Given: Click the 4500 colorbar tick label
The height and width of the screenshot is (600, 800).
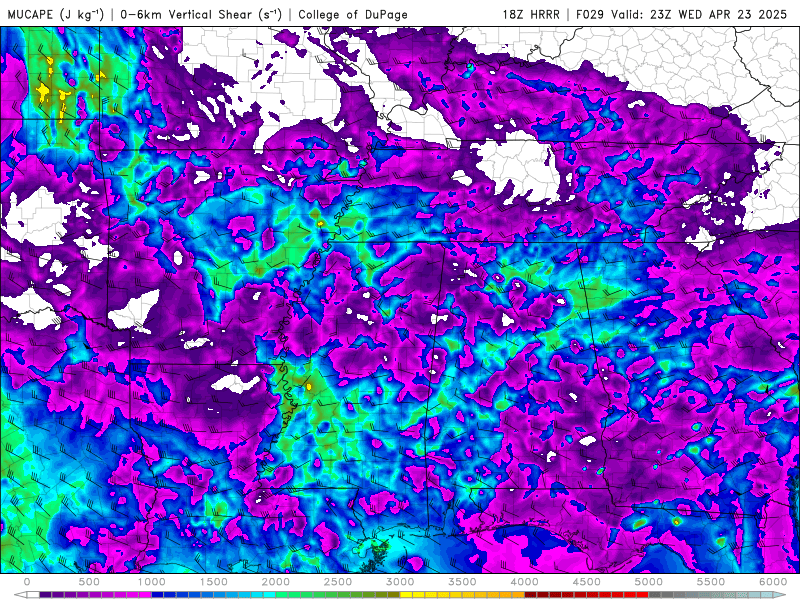Looking at the screenshot, I should point(587,582).
